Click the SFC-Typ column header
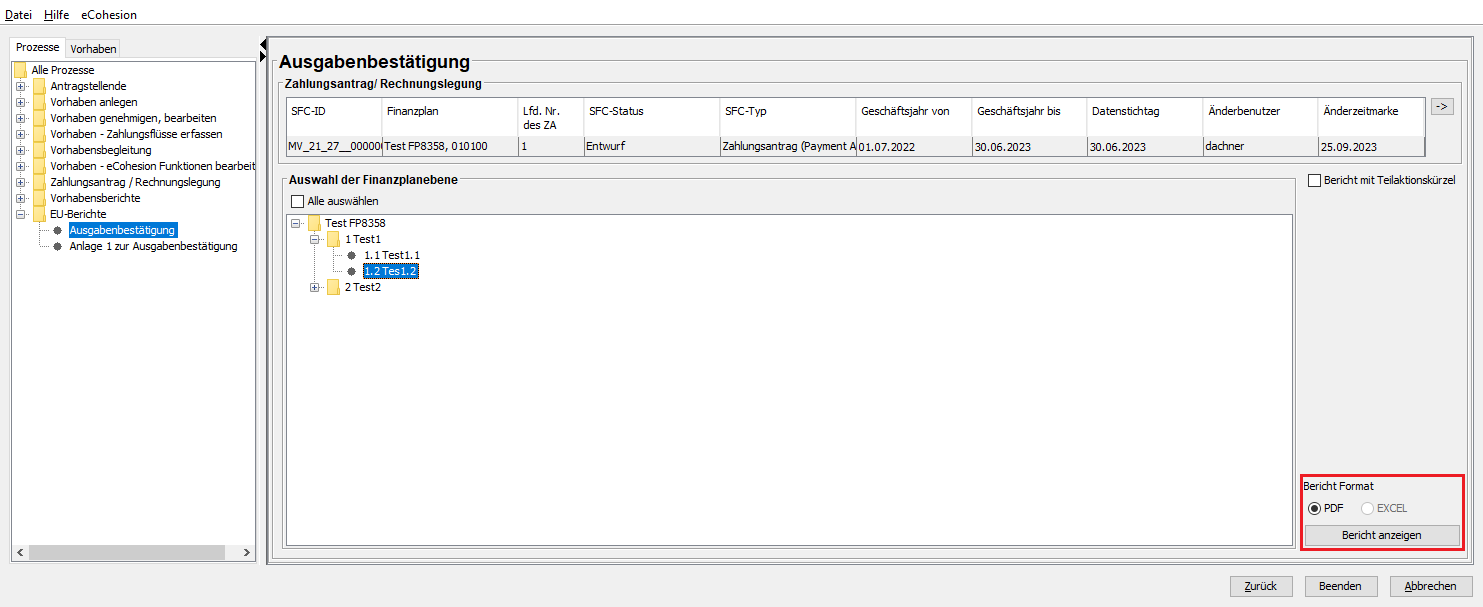This screenshot has height=607, width=1483. pos(788,117)
